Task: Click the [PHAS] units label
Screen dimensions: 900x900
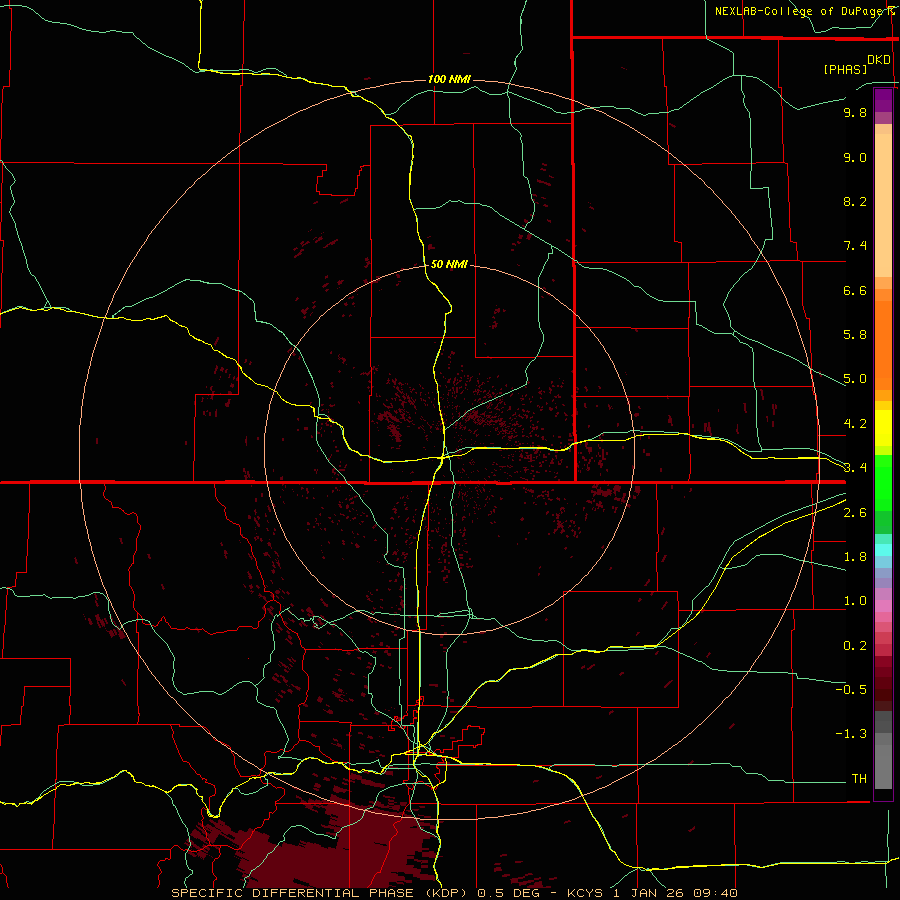Action: pos(845,69)
